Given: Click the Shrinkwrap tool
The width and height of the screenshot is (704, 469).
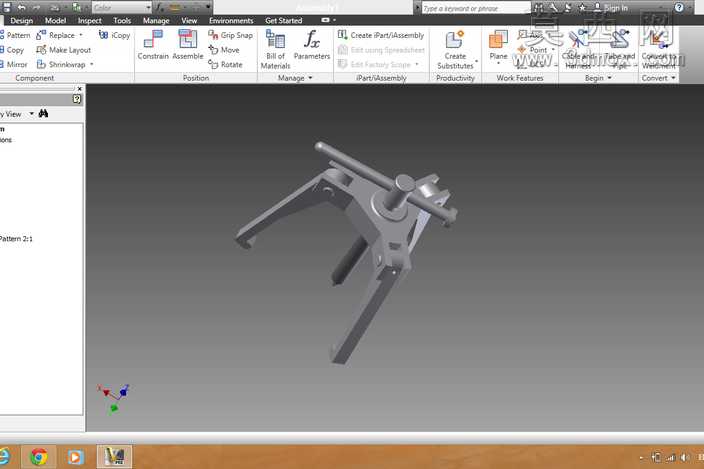Looking at the screenshot, I should pyautogui.click(x=61, y=65).
